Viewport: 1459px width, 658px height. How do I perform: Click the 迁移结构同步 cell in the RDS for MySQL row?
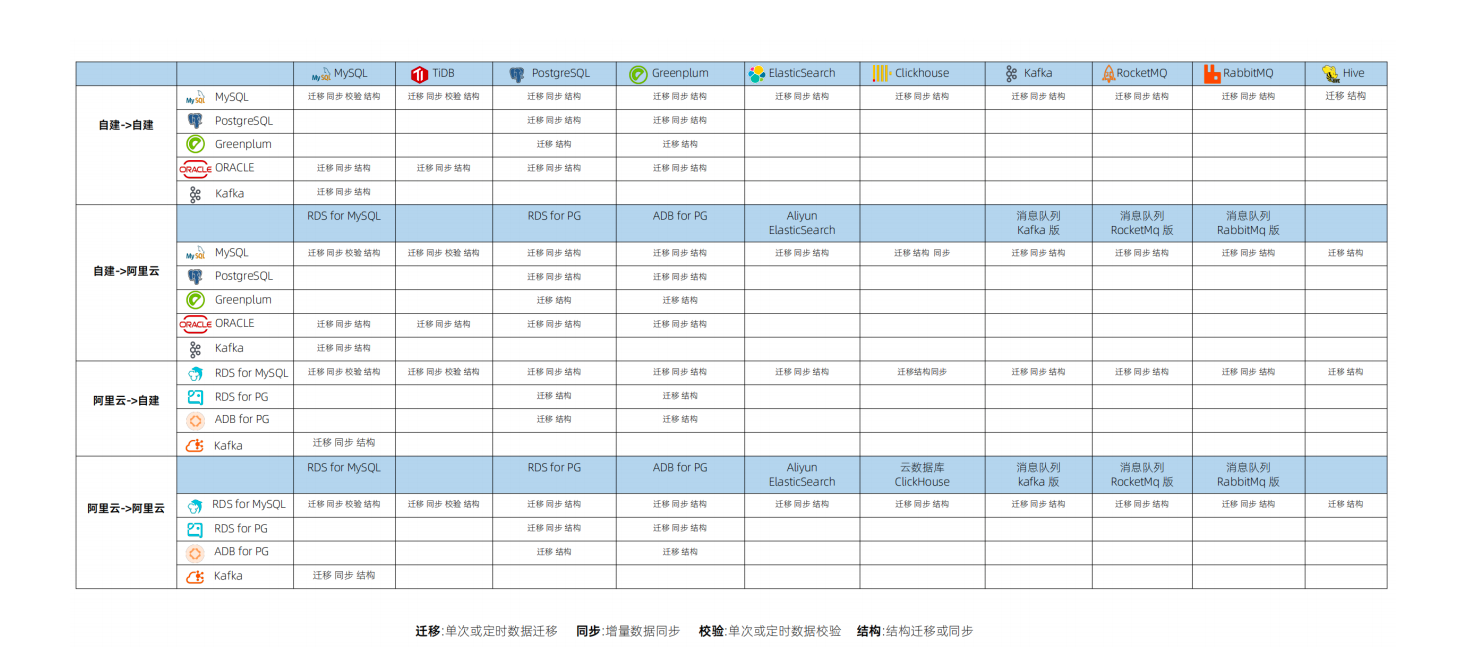pyautogui.click(x=922, y=373)
